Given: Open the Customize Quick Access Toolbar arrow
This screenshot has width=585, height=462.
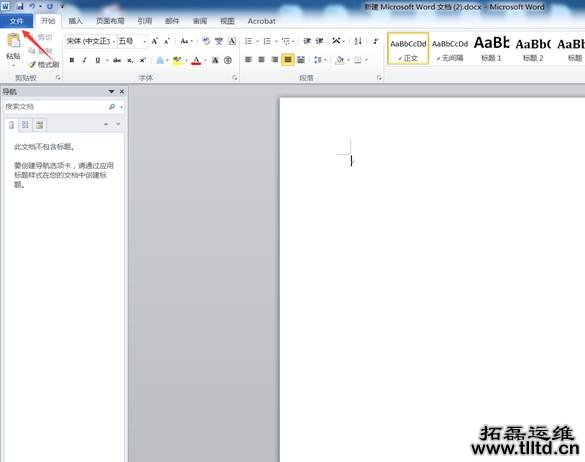Looking at the screenshot, I should (x=62, y=6).
